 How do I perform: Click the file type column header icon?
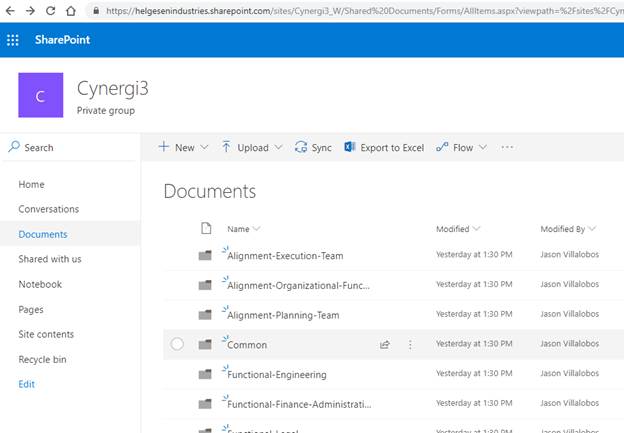(x=206, y=229)
